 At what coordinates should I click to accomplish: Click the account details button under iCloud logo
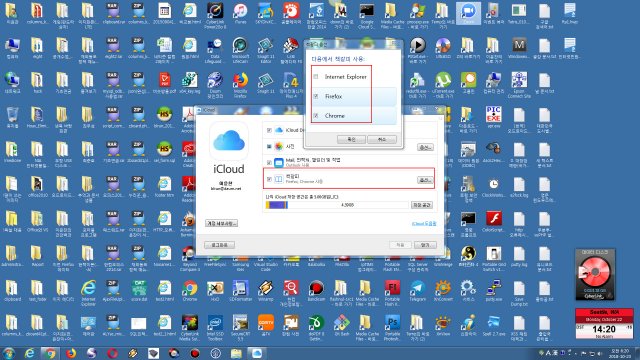[221, 223]
